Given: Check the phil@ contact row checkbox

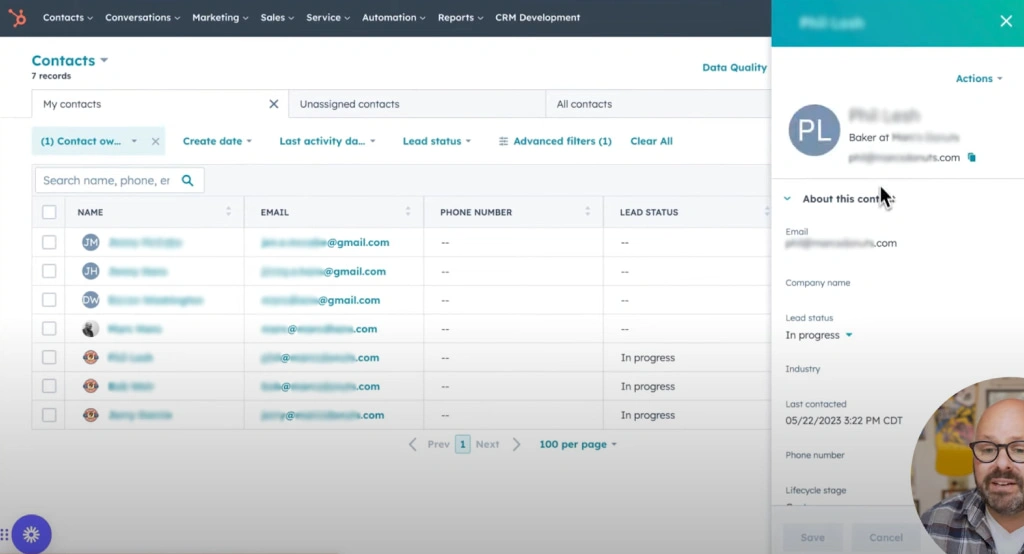Looking at the screenshot, I should tap(49, 357).
